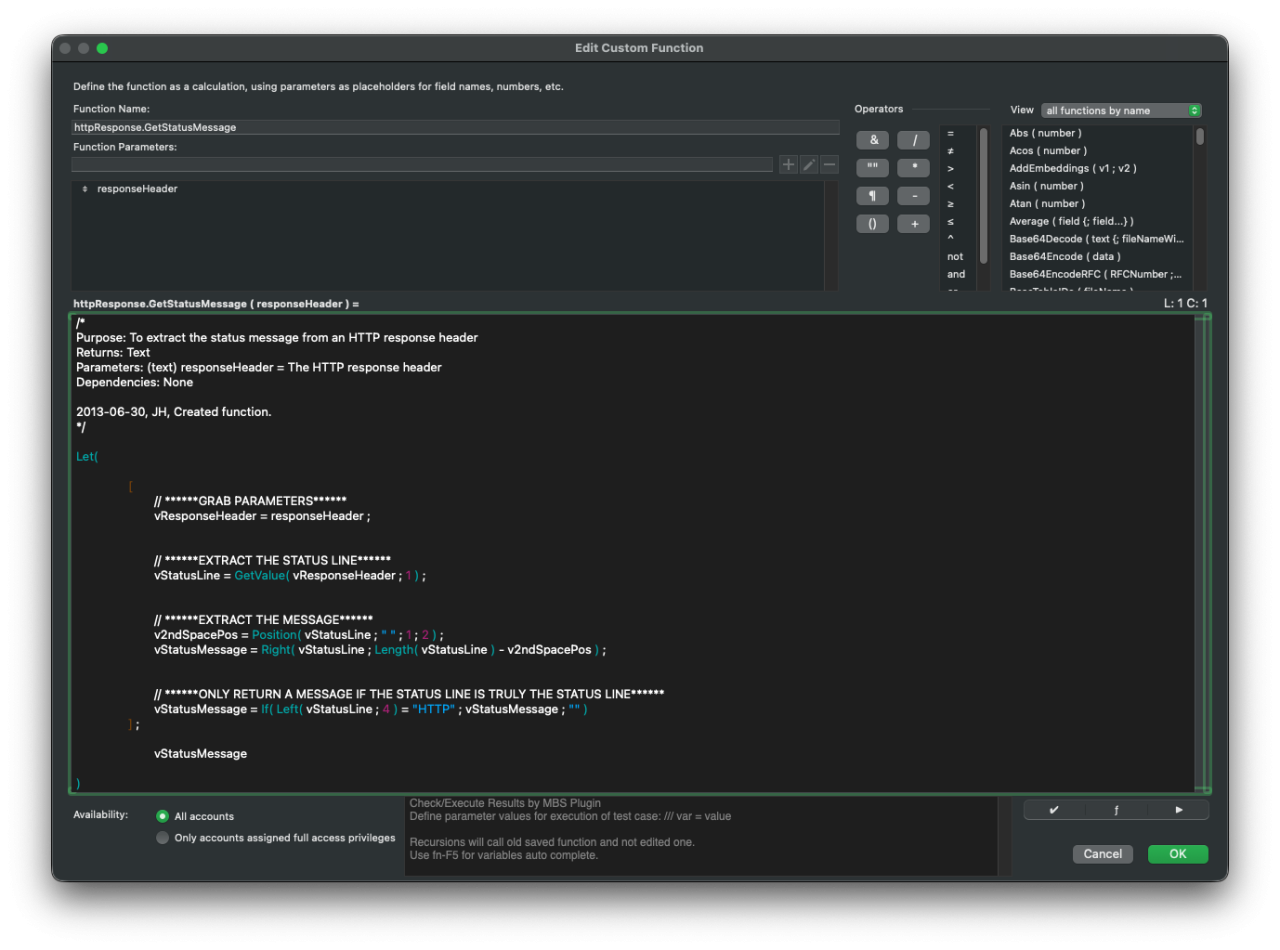
Task: Insert the double quotes operator
Action: pos(872,168)
